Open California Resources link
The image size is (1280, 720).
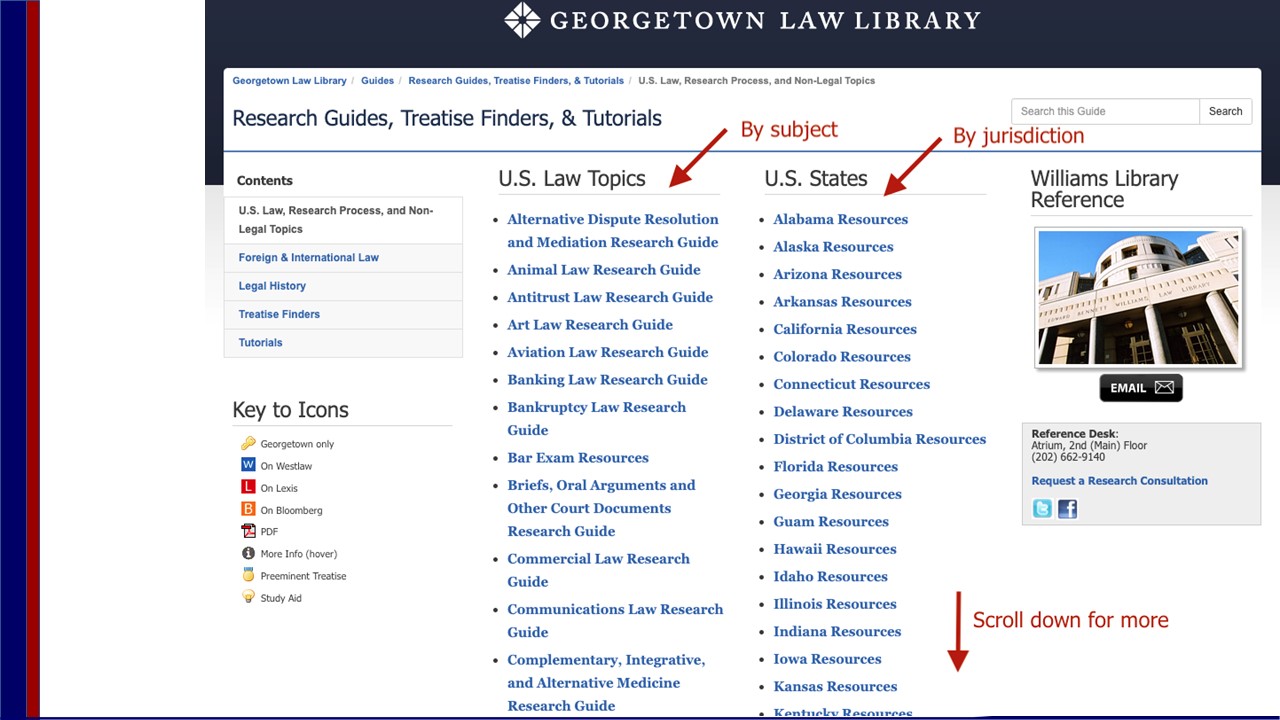(x=844, y=329)
